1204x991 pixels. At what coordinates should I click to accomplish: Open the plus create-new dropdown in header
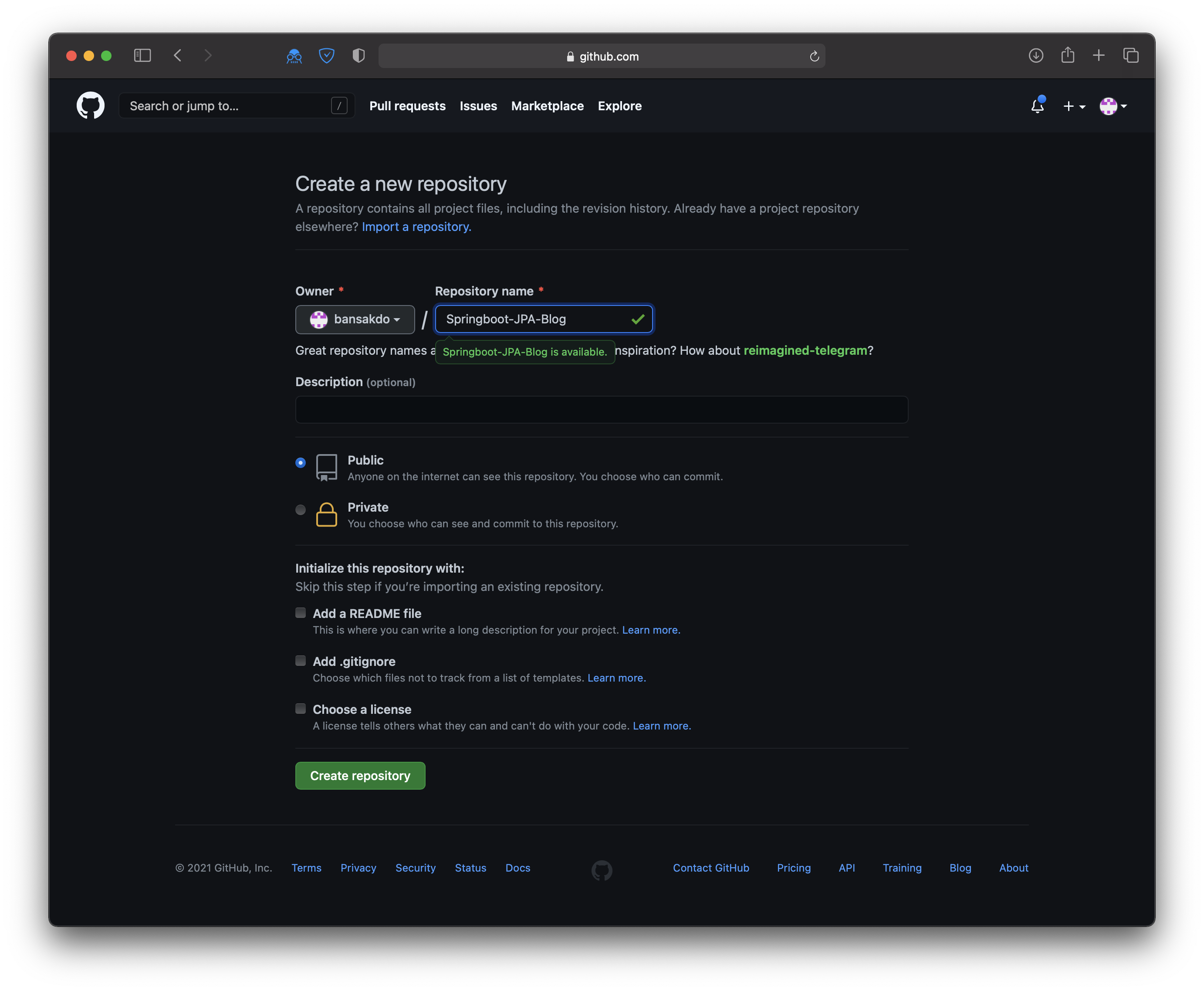pyautogui.click(x=1074, y=106)
